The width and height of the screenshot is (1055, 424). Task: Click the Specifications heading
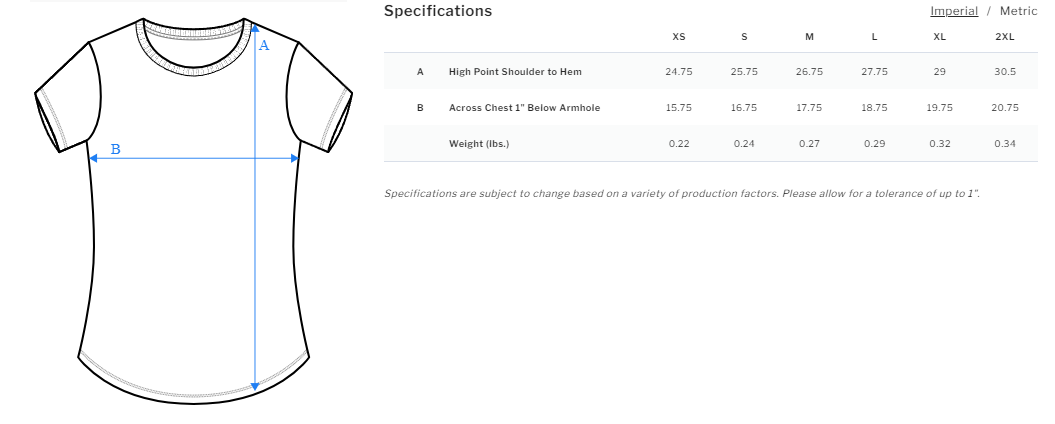[438, 11]
